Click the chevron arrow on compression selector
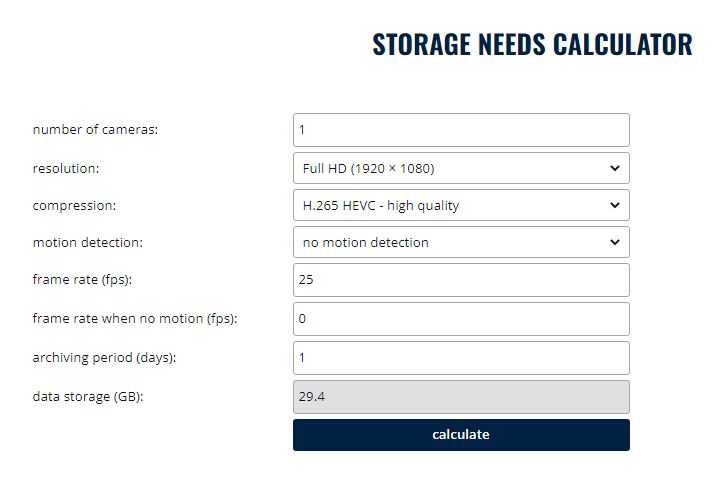712x478 pixels. (614, 206)
